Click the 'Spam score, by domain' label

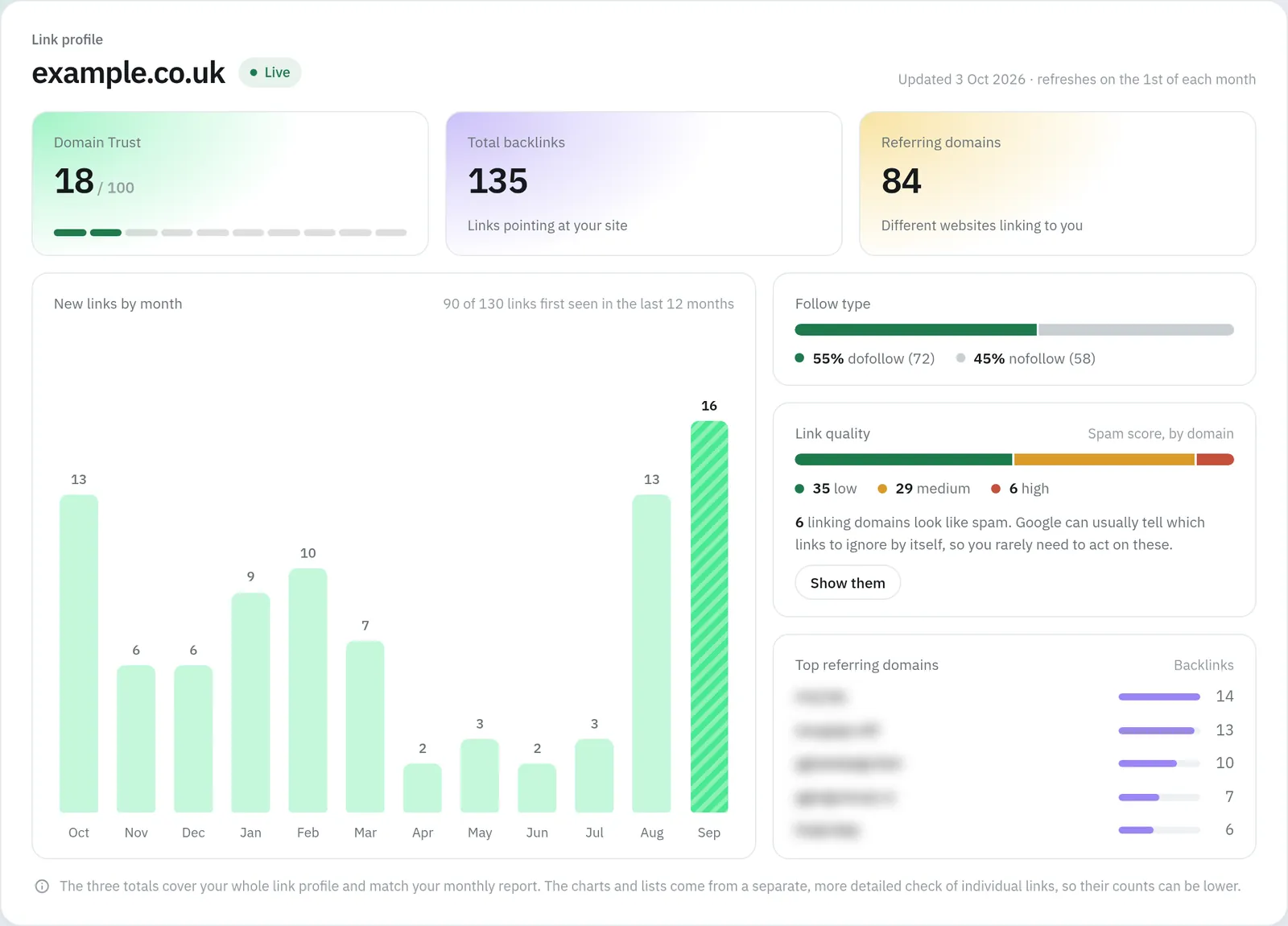1161,434
